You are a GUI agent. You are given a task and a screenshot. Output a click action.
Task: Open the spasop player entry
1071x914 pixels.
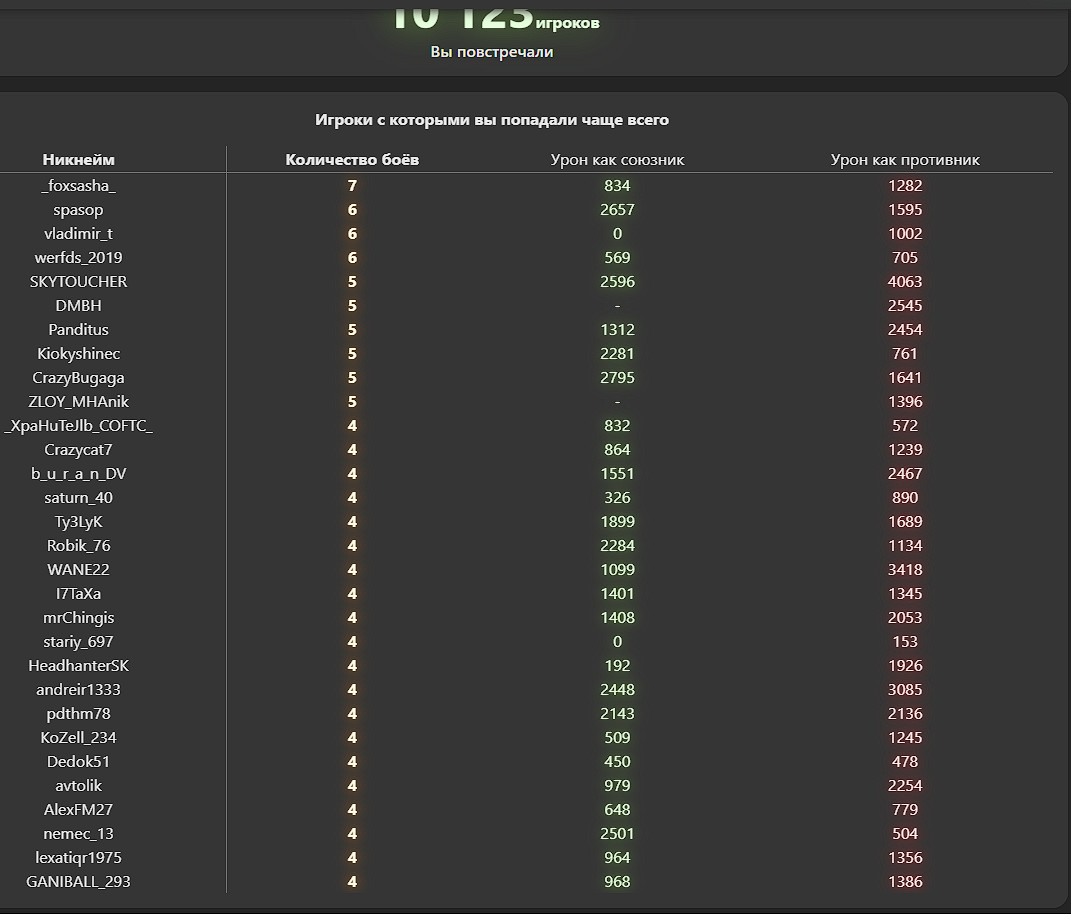click(78, 210)
